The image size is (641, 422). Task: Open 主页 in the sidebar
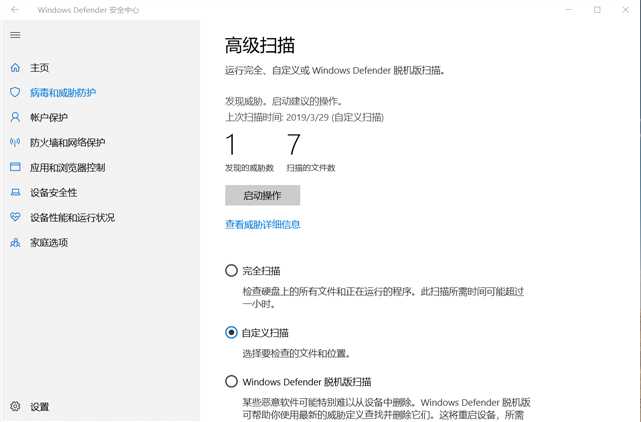39,68
